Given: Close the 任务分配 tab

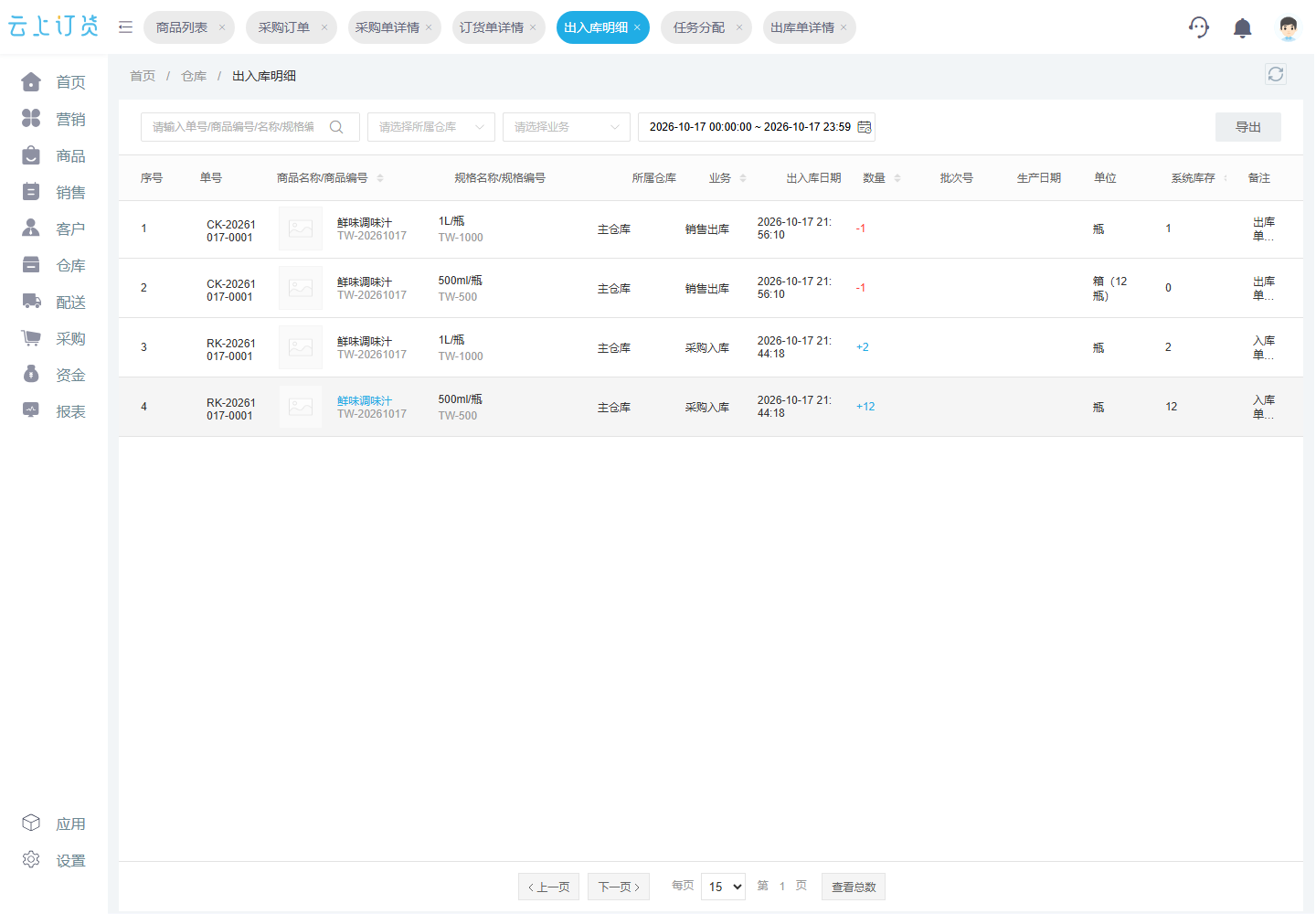Looking at the screenshot, I should (x=739, y=27).
